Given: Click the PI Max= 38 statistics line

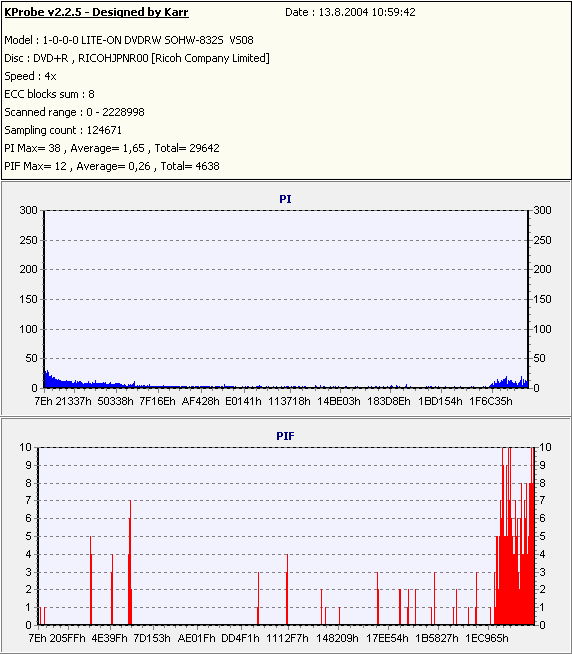Looking at the screenshot, I should (112, 148).
